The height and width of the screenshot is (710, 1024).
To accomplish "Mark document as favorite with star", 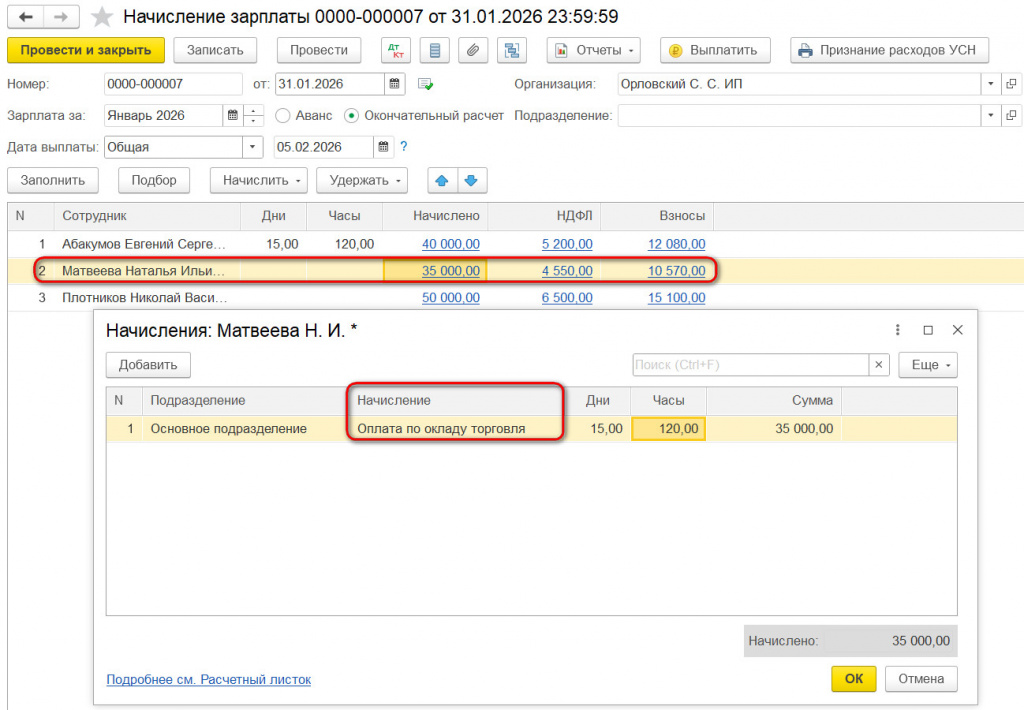I will 101,17.
